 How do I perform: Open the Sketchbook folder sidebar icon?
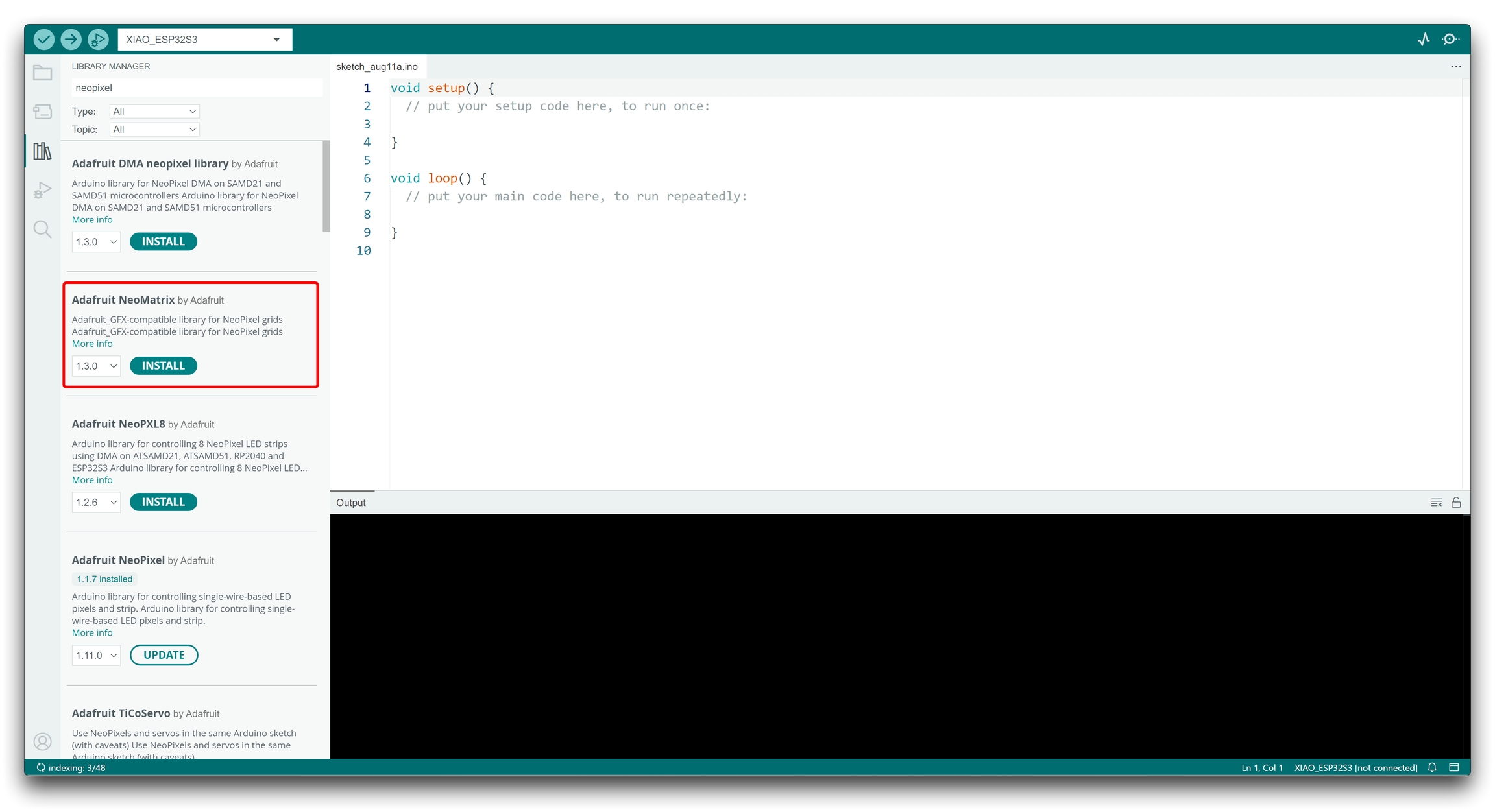tap(42, 73)
